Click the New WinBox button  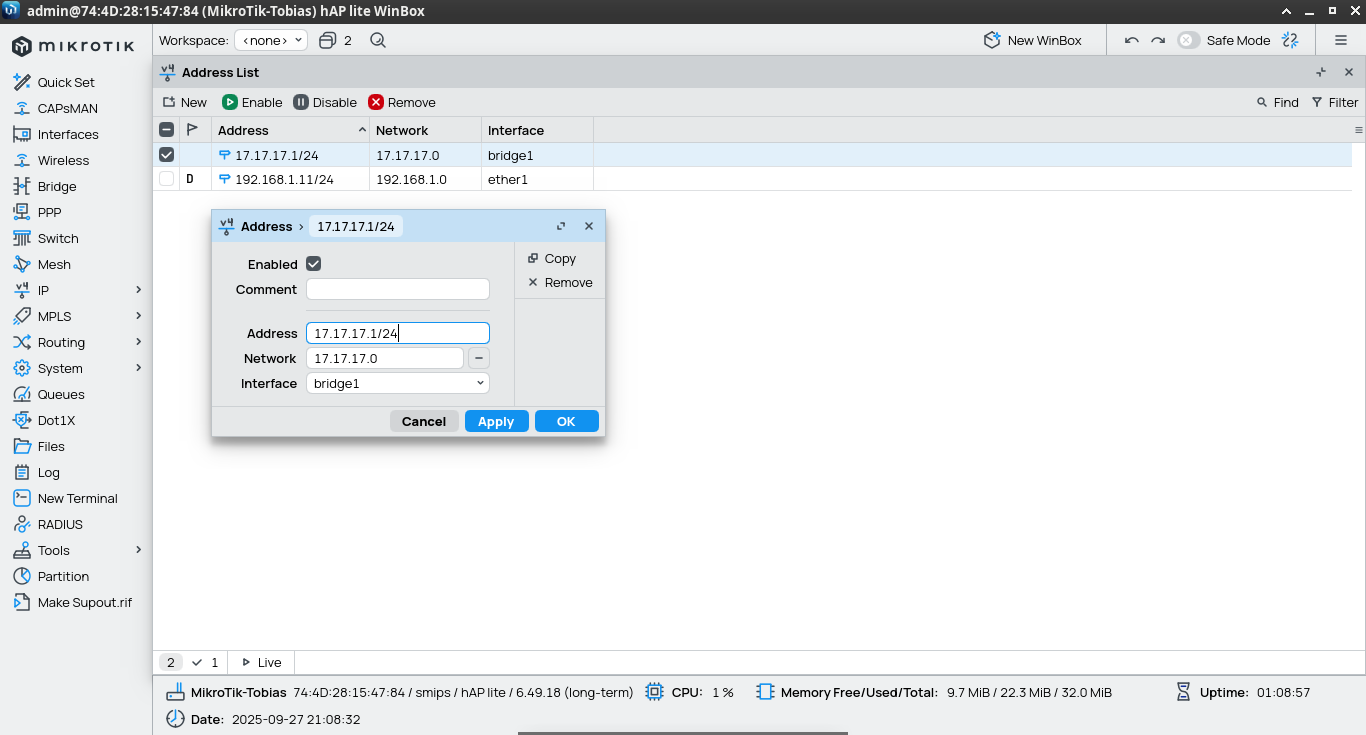pyautogui.click(x=1033, y=41)
